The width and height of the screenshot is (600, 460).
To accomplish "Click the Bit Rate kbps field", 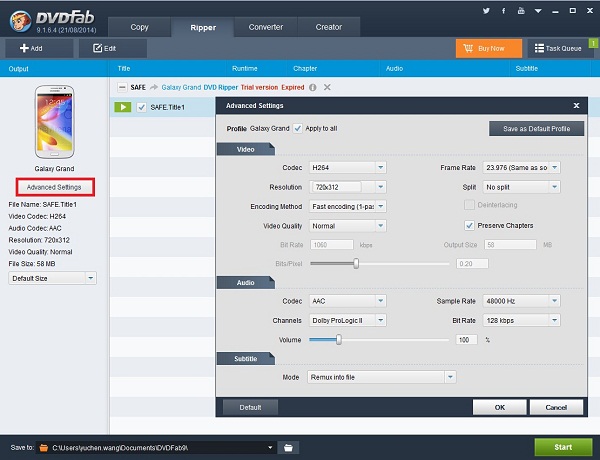I will tap(331, 245).
